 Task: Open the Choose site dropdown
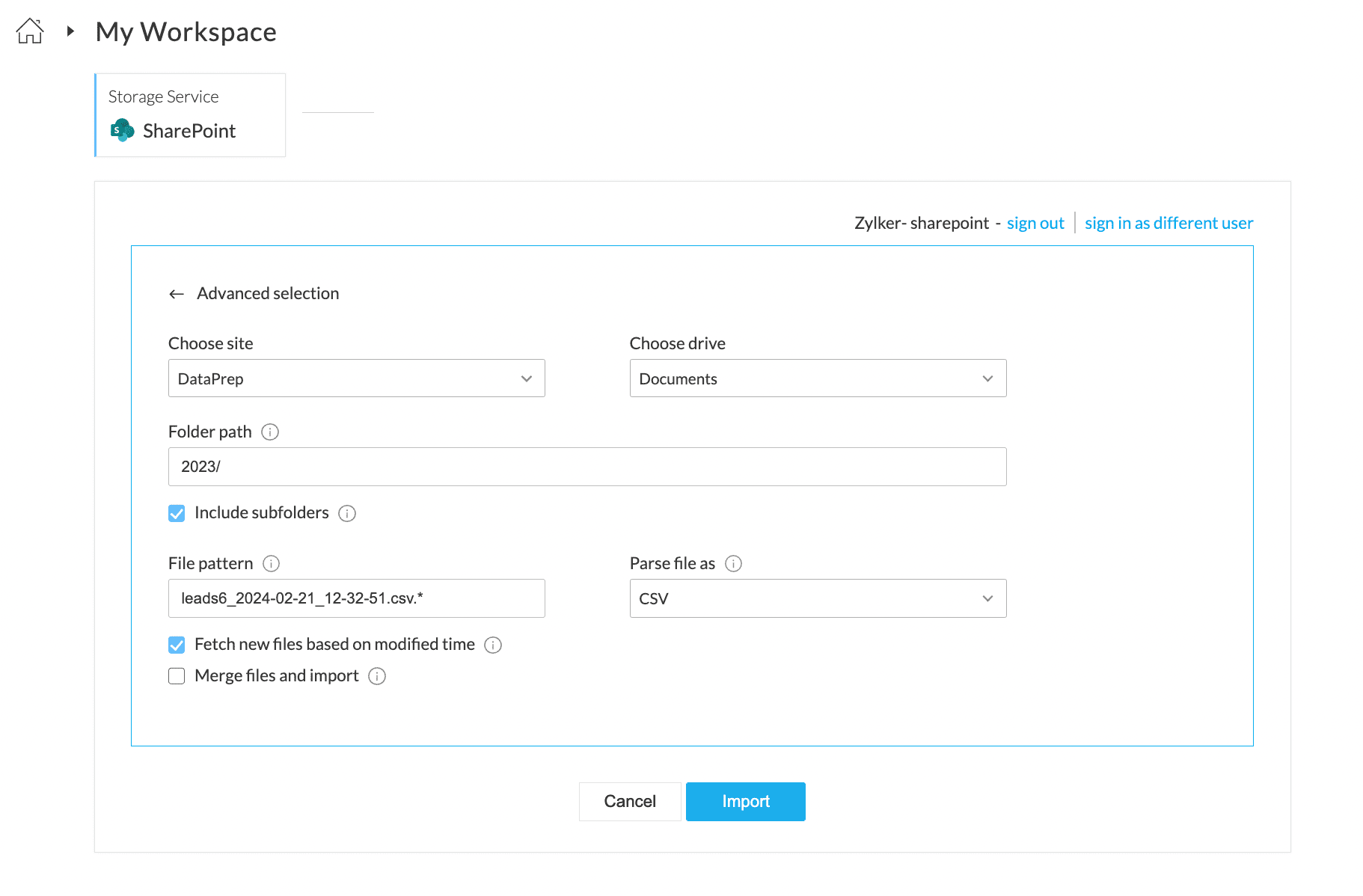click(356, 378)
